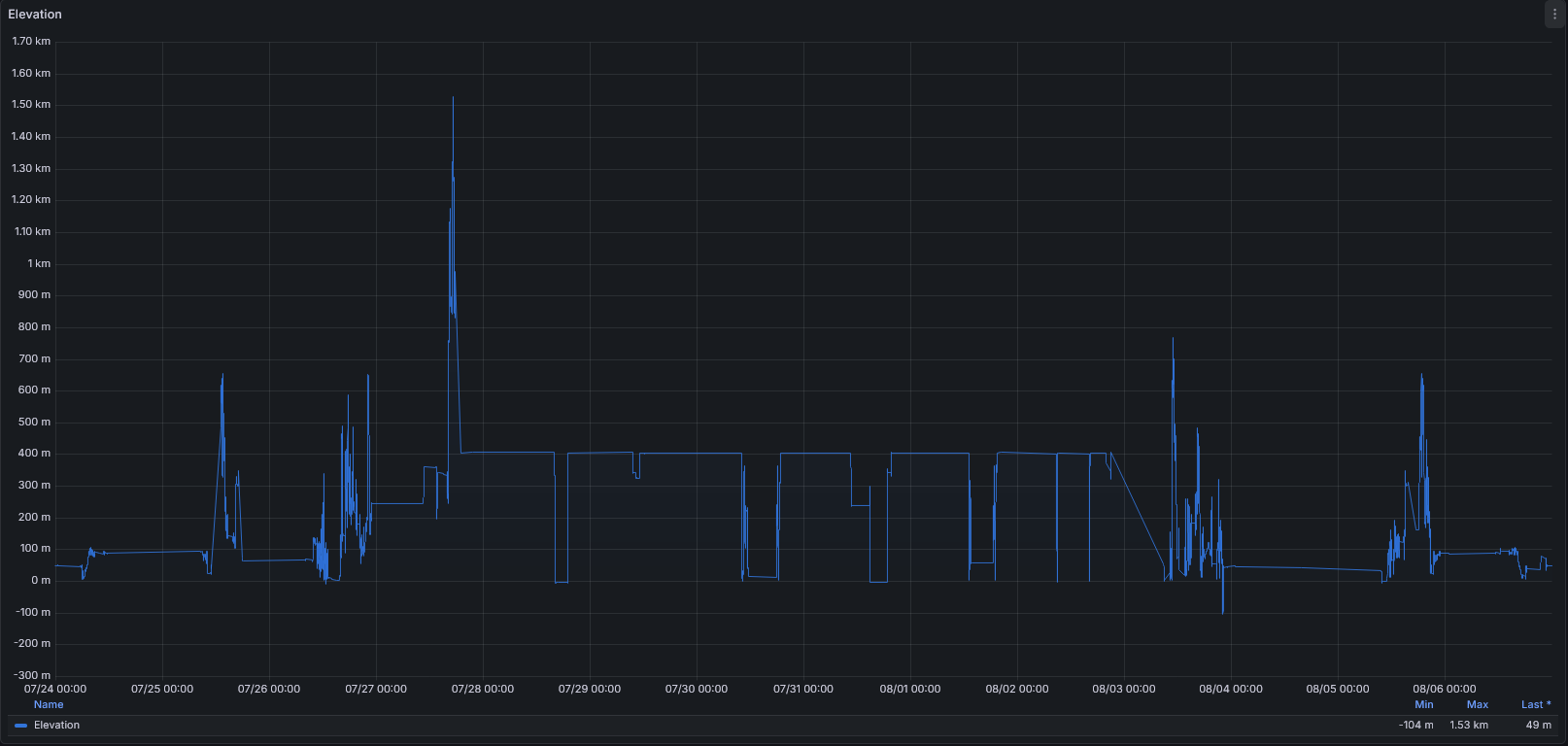The image size is (1568, 746).
Task: Sort the legend by the Max column
Action: click(x=1478, y=705)
